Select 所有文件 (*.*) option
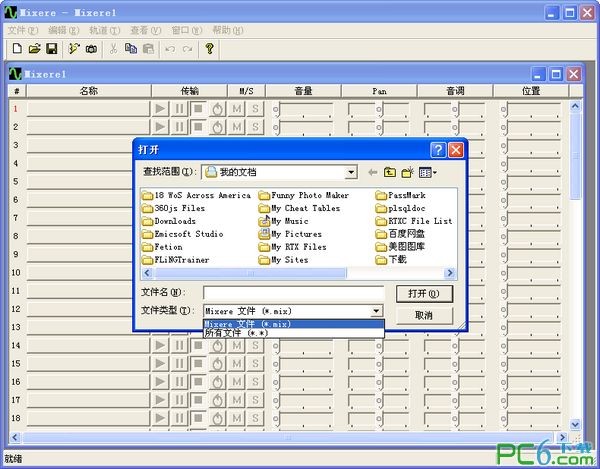Image resolution: width=600 pixels, height=469 pixels. point(293,333)
